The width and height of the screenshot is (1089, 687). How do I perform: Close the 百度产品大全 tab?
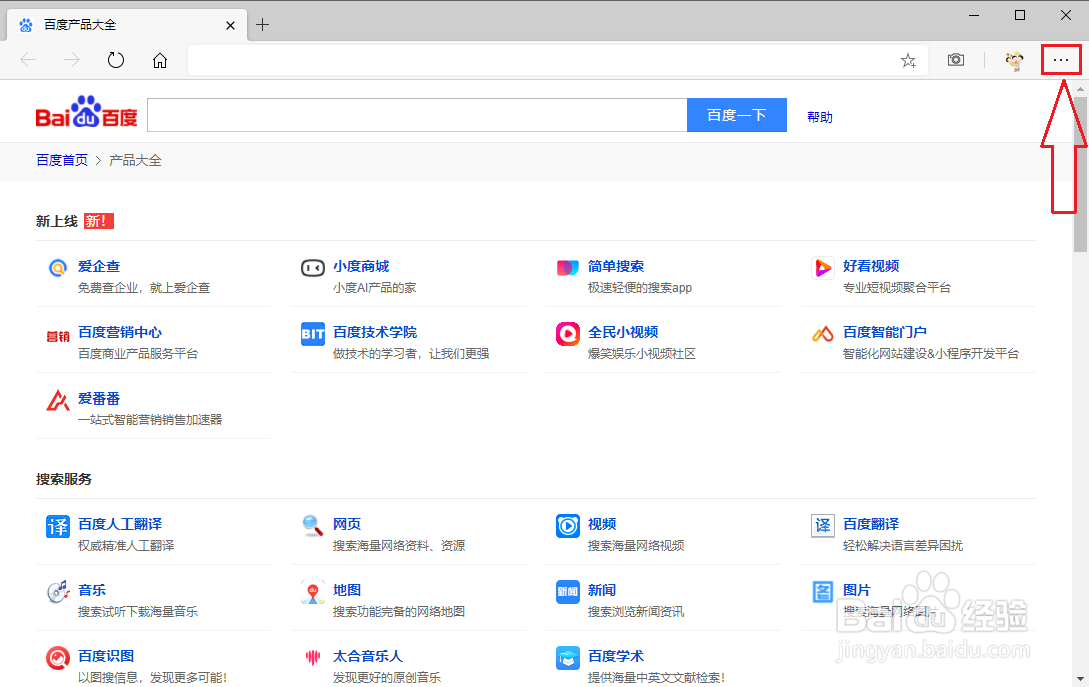pos(231,26)
